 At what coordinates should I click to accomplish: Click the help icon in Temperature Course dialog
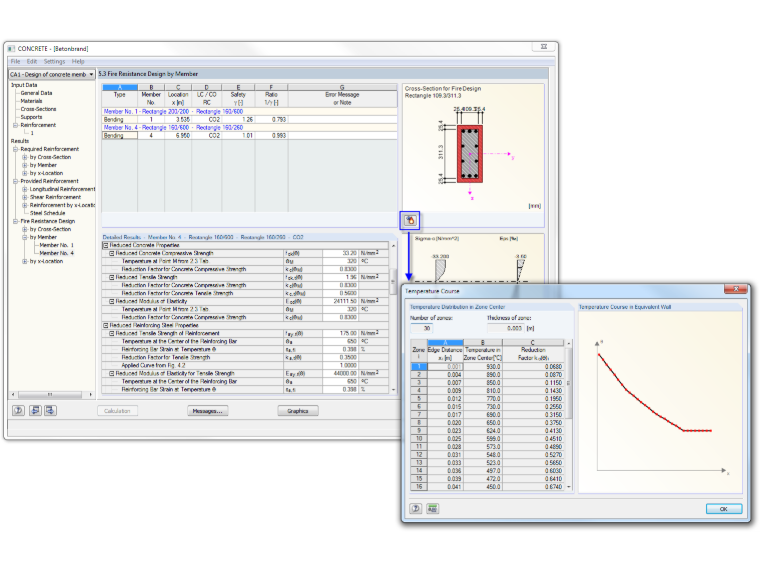click(x=416, y=508)
